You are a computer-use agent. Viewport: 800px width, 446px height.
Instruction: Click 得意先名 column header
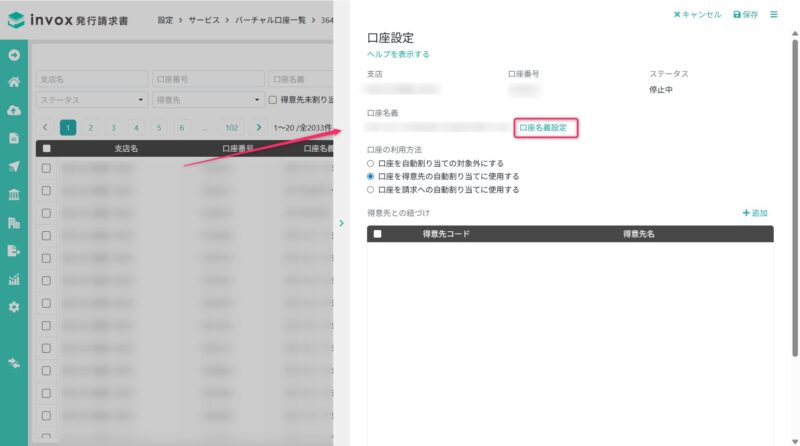[639, 234]
